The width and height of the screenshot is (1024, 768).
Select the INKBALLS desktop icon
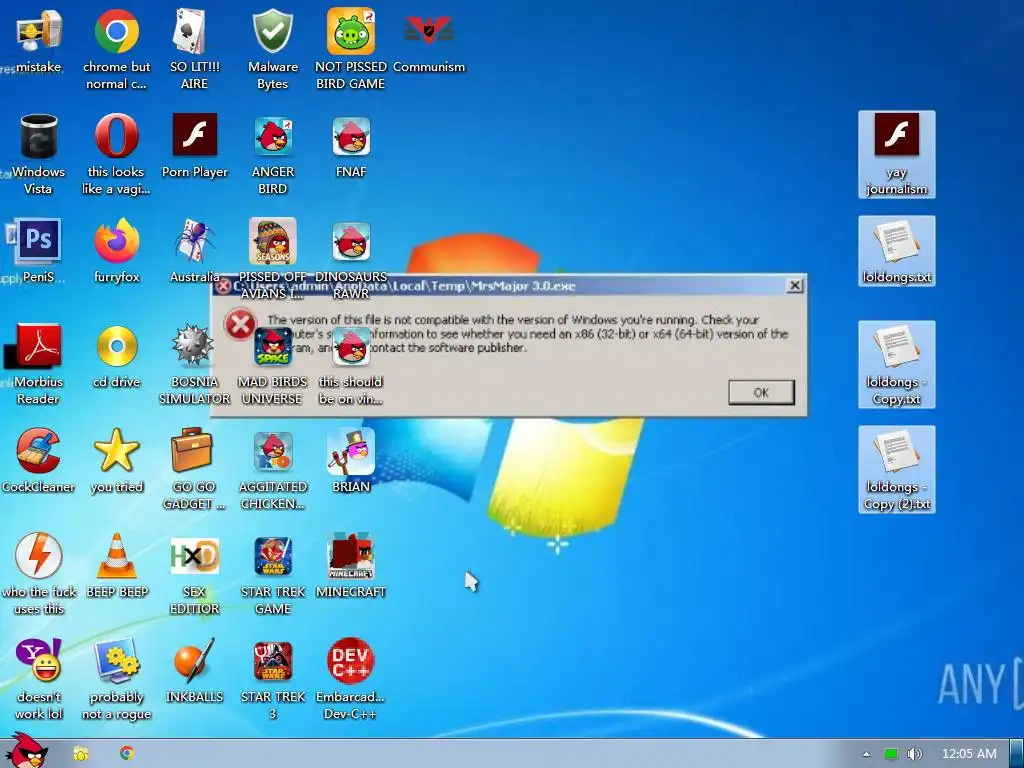click(195, 671)
